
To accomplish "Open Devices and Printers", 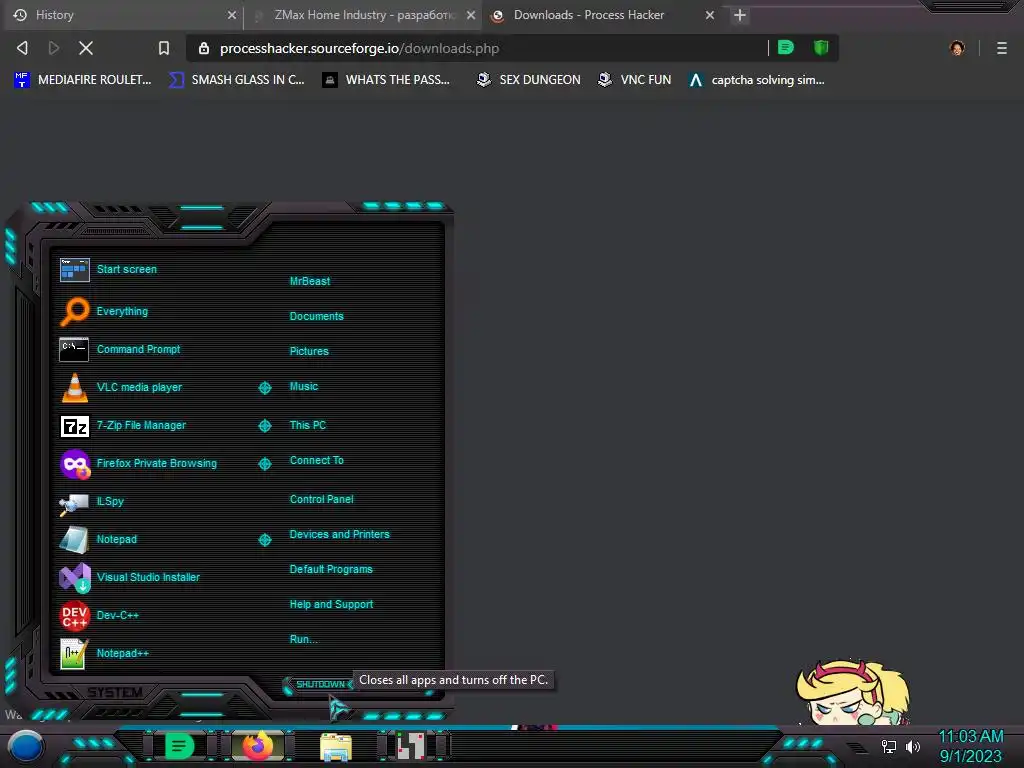I will point(339,534).
